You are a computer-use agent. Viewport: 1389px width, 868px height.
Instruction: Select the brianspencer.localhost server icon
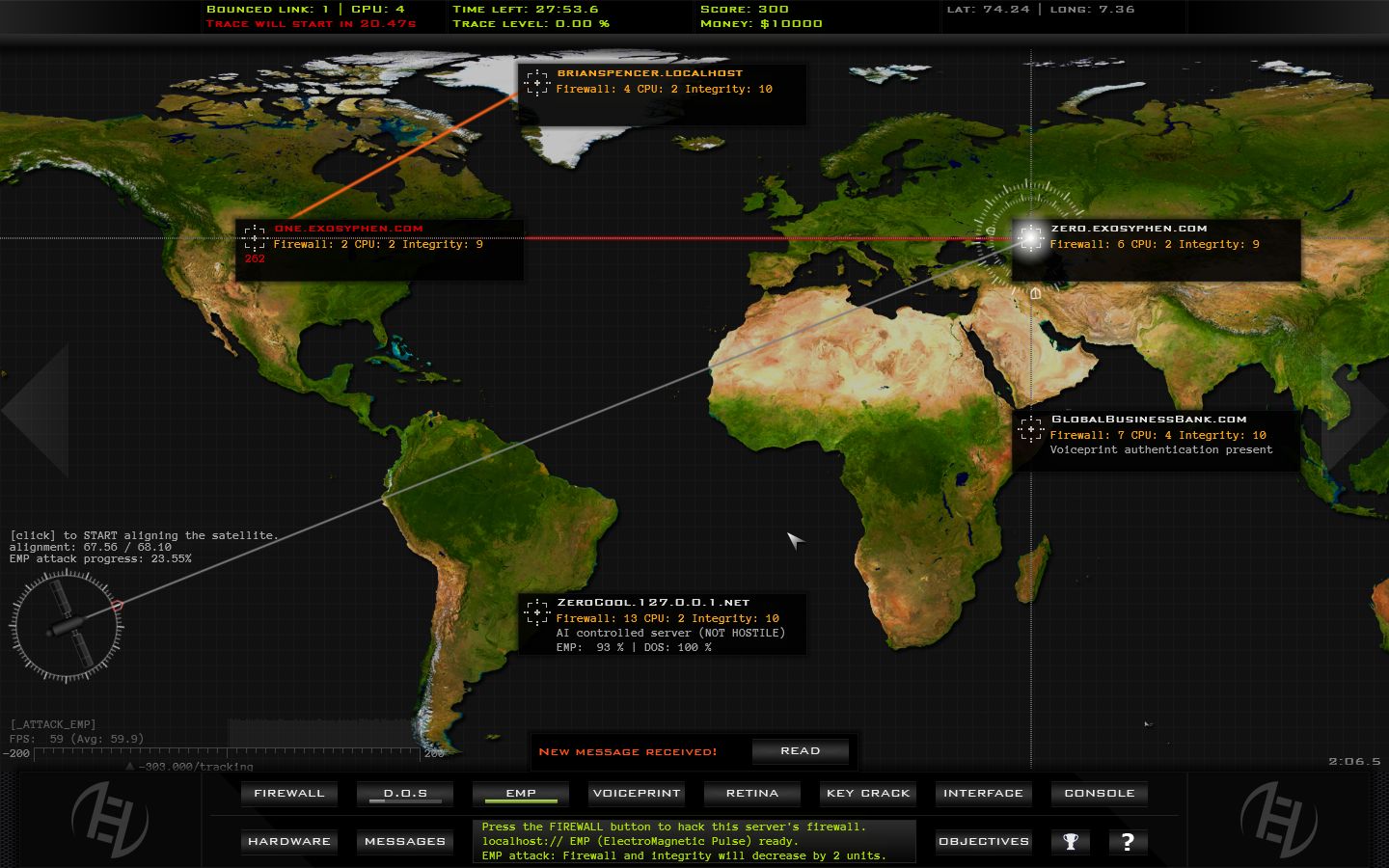click(537, 84)
